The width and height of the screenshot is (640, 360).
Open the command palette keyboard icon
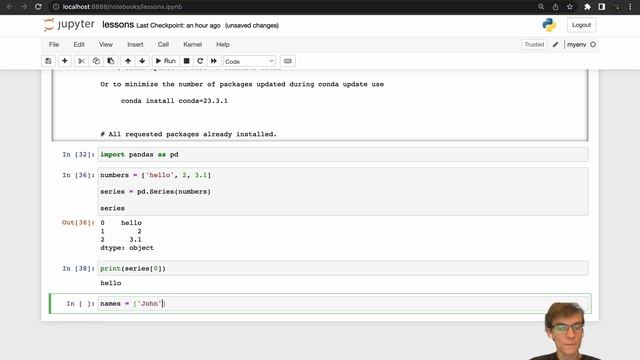(288, 61)
